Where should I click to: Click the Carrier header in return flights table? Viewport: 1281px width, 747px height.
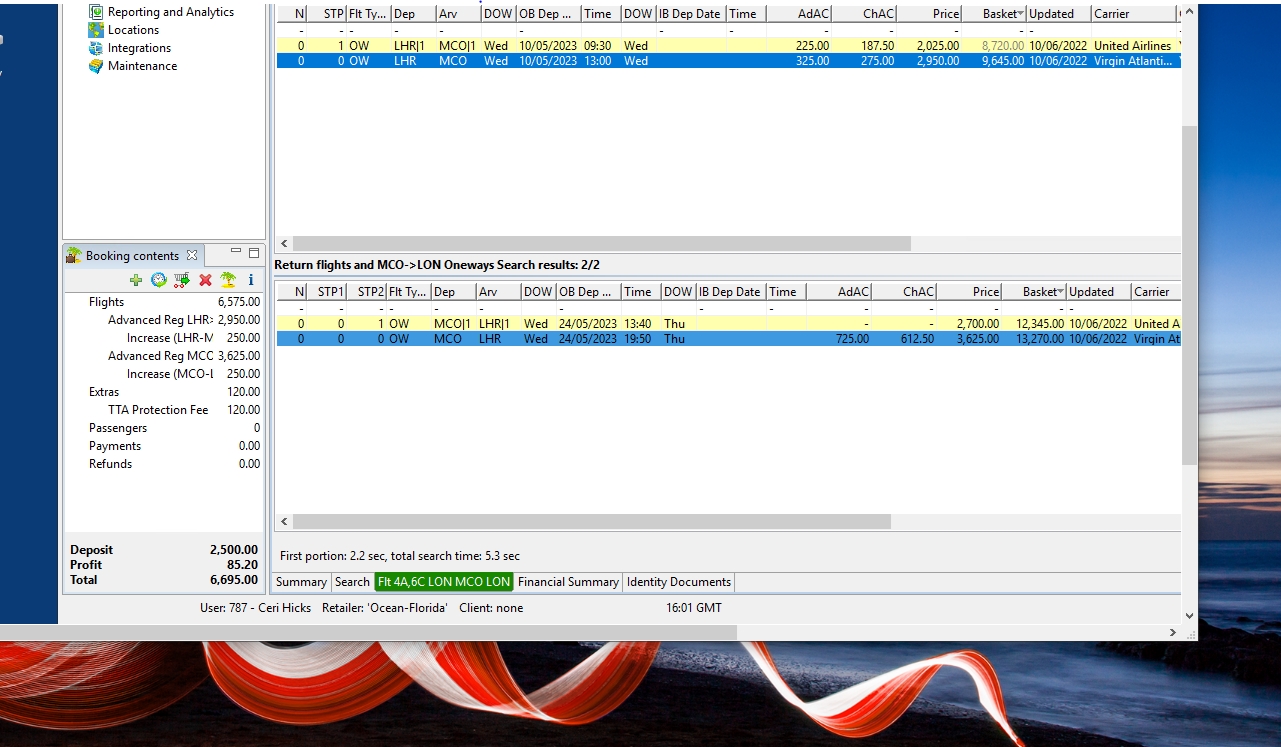1155,292
